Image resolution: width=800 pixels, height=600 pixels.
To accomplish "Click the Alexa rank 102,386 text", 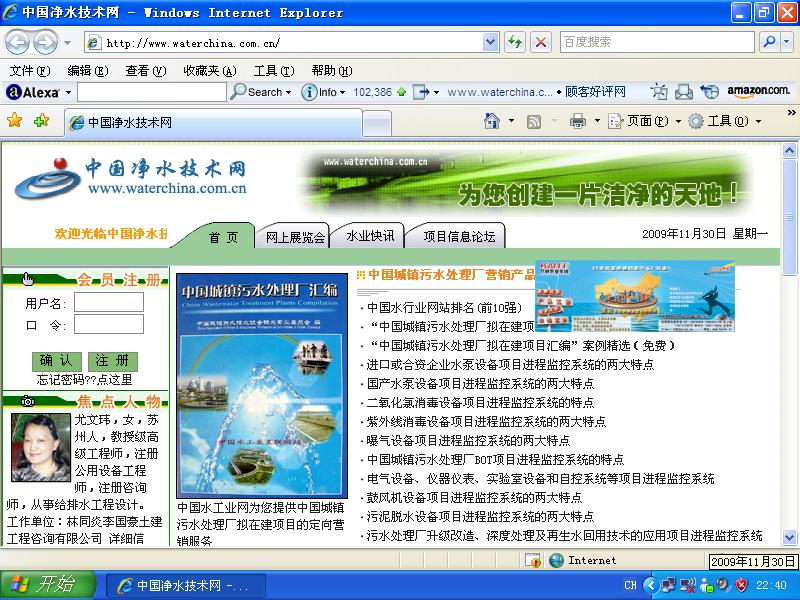I will (x=373, y=92).
